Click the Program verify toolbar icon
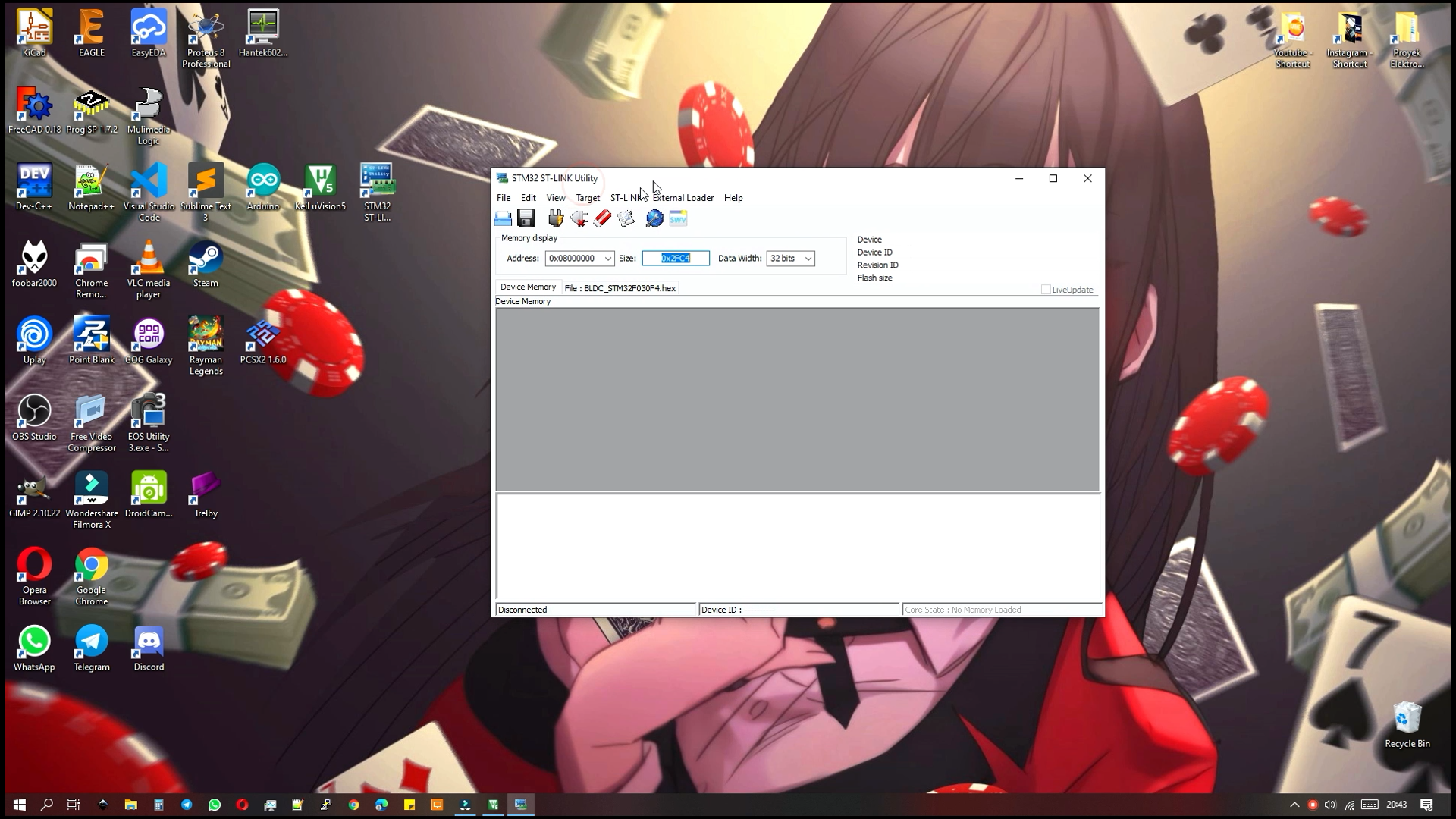 626,219
